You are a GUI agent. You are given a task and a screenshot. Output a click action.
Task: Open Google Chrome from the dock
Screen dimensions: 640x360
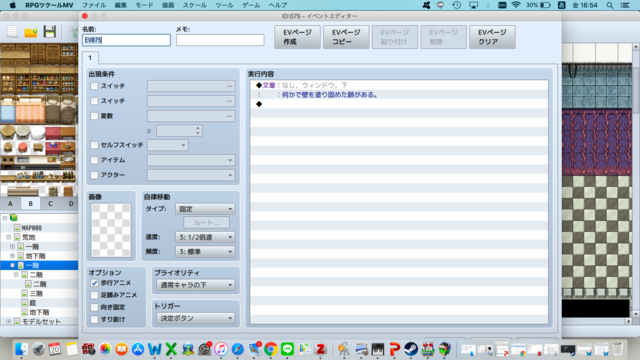coord(271,349)
